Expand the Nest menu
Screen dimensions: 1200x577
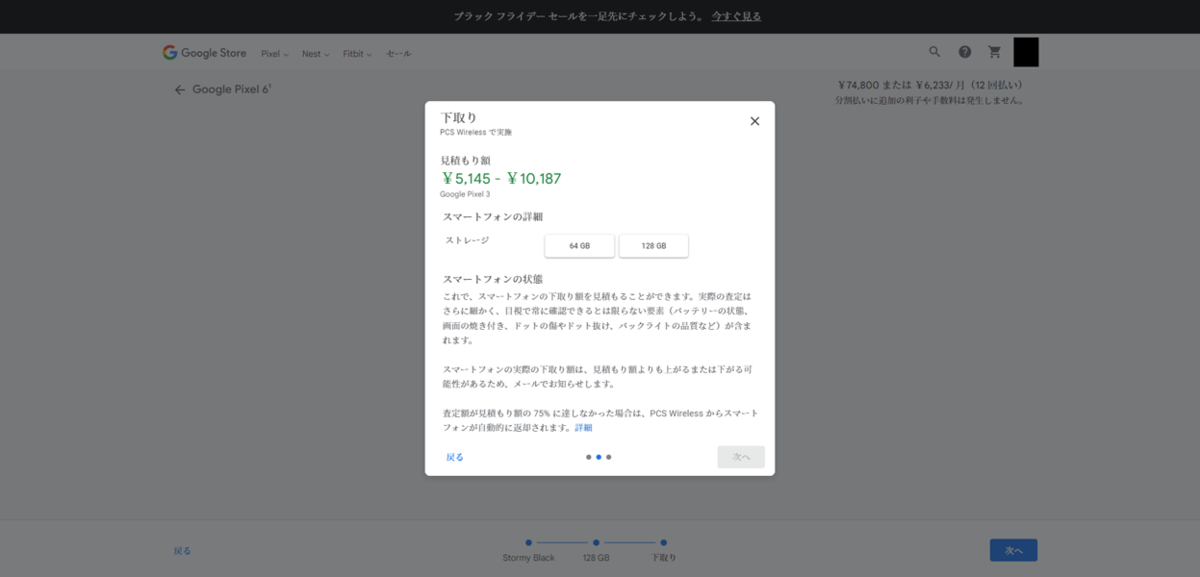tap(316, 54)
